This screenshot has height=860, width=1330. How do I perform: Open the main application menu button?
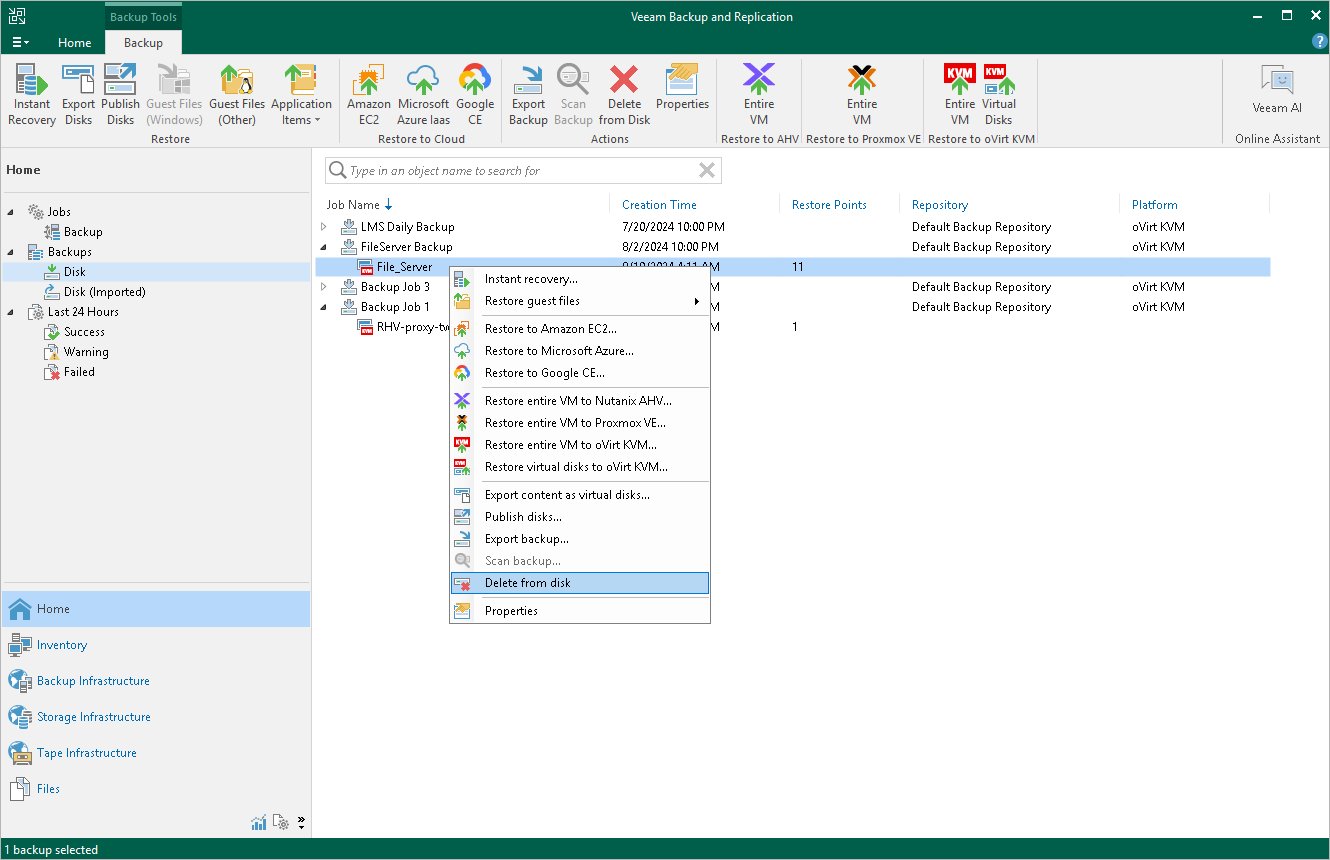(20, 43)
